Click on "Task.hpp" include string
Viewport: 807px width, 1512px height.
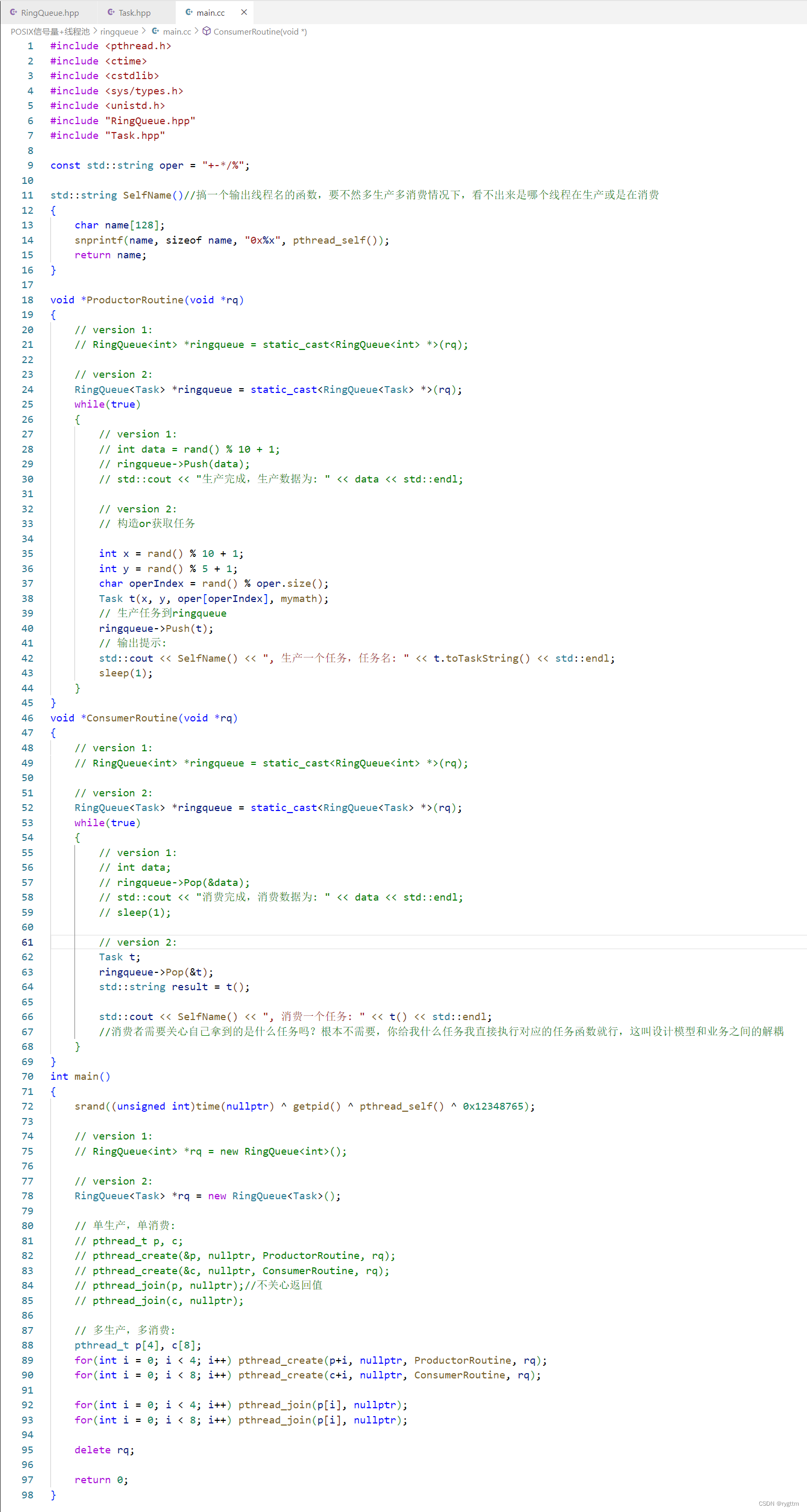(135, 136)
